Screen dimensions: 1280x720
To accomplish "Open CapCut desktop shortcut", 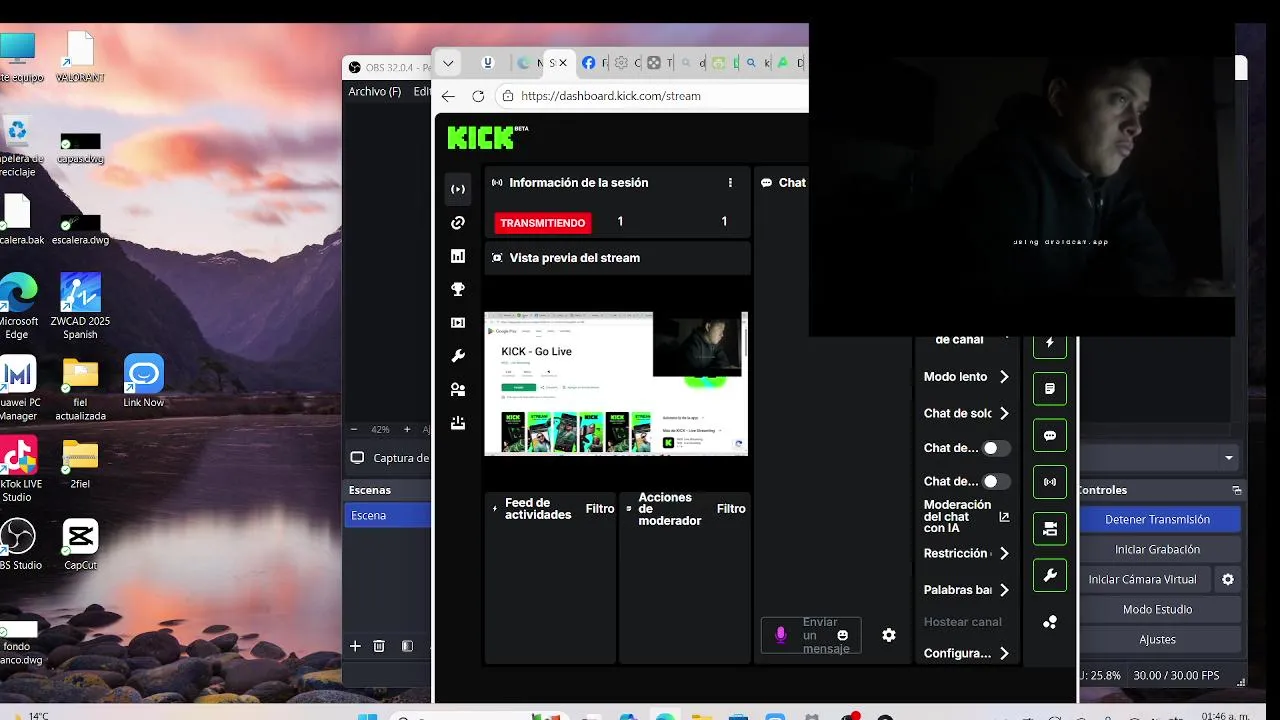I will [x=80, y=545].
